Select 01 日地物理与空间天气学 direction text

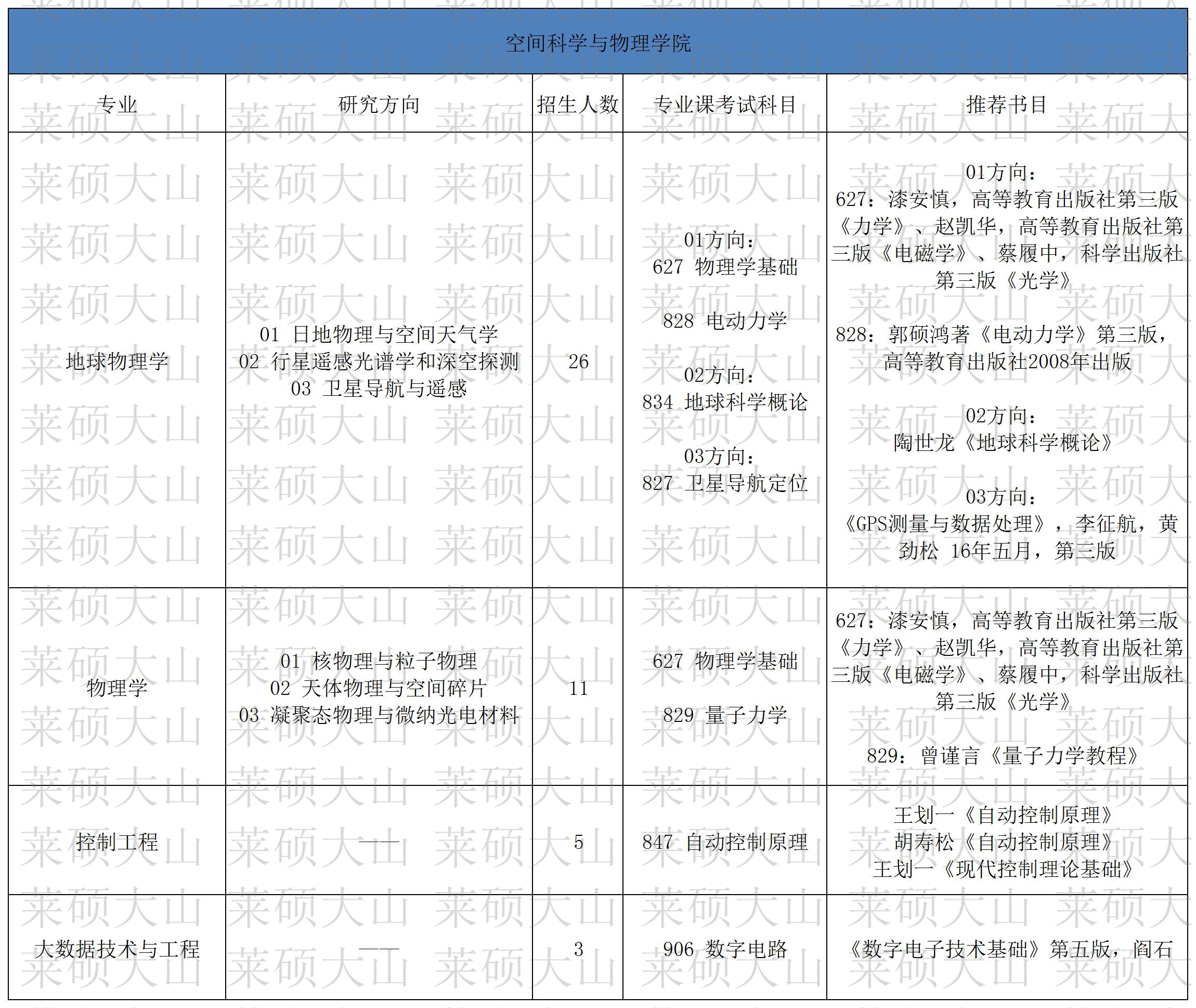[379, 334]
